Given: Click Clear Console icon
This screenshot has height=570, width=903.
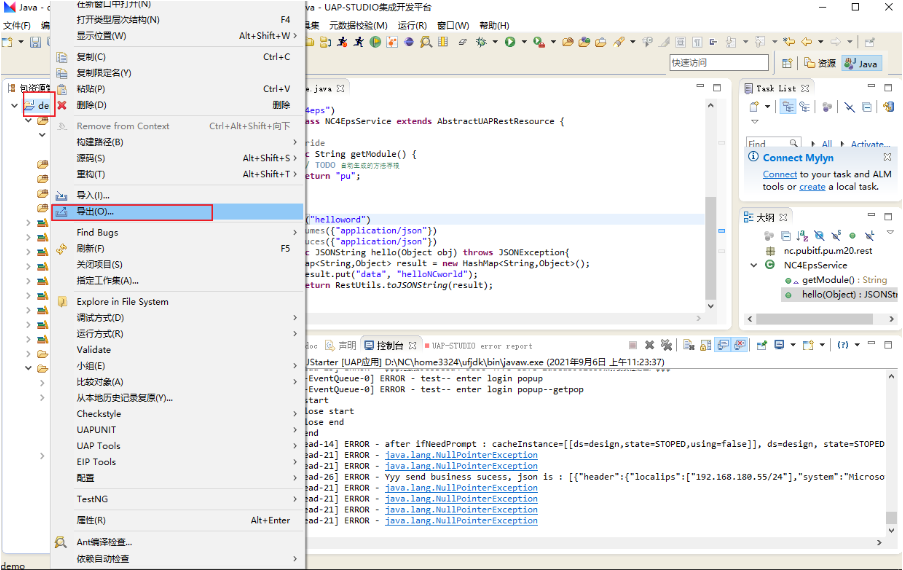Looking at the screenshot, I should click(x=688, y=345).
